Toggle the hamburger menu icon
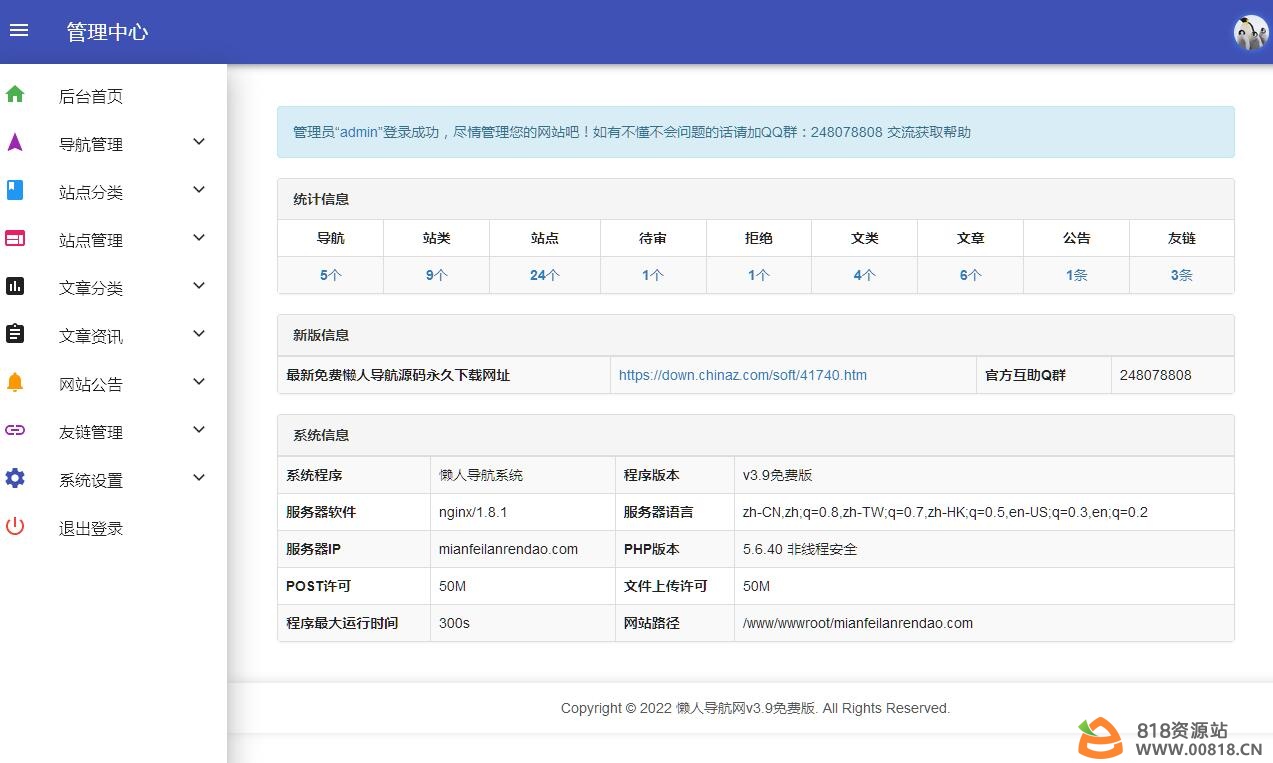The image size is (1273, 763). tap(19, 30)
